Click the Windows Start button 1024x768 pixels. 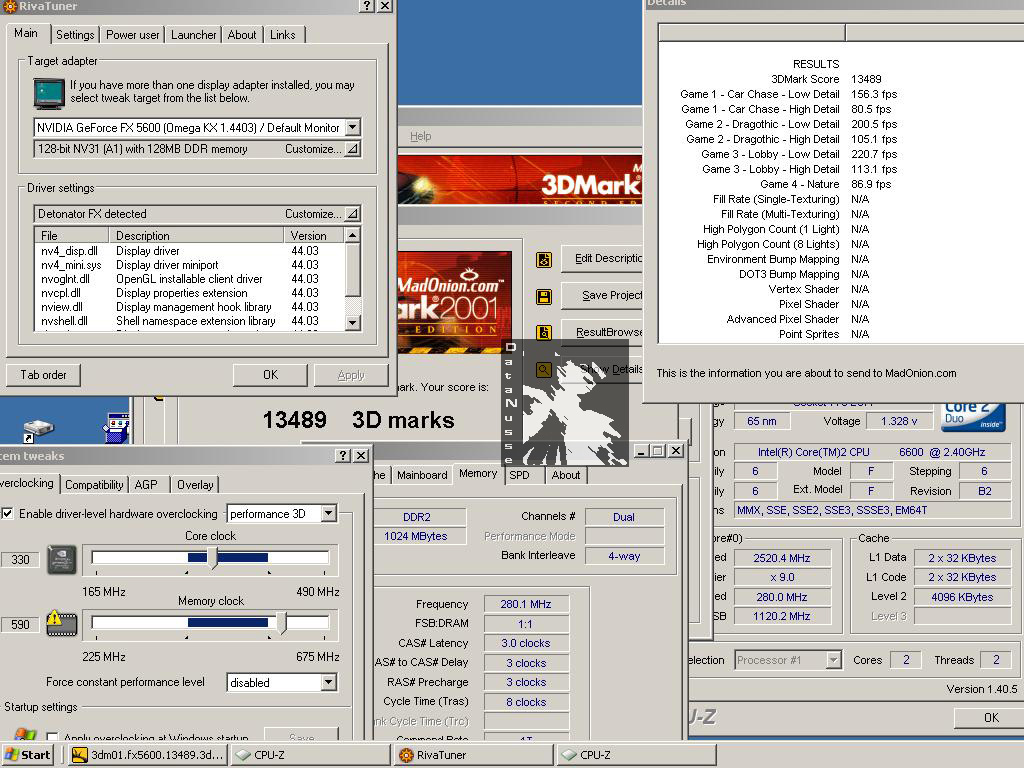(x=27, y=755)
